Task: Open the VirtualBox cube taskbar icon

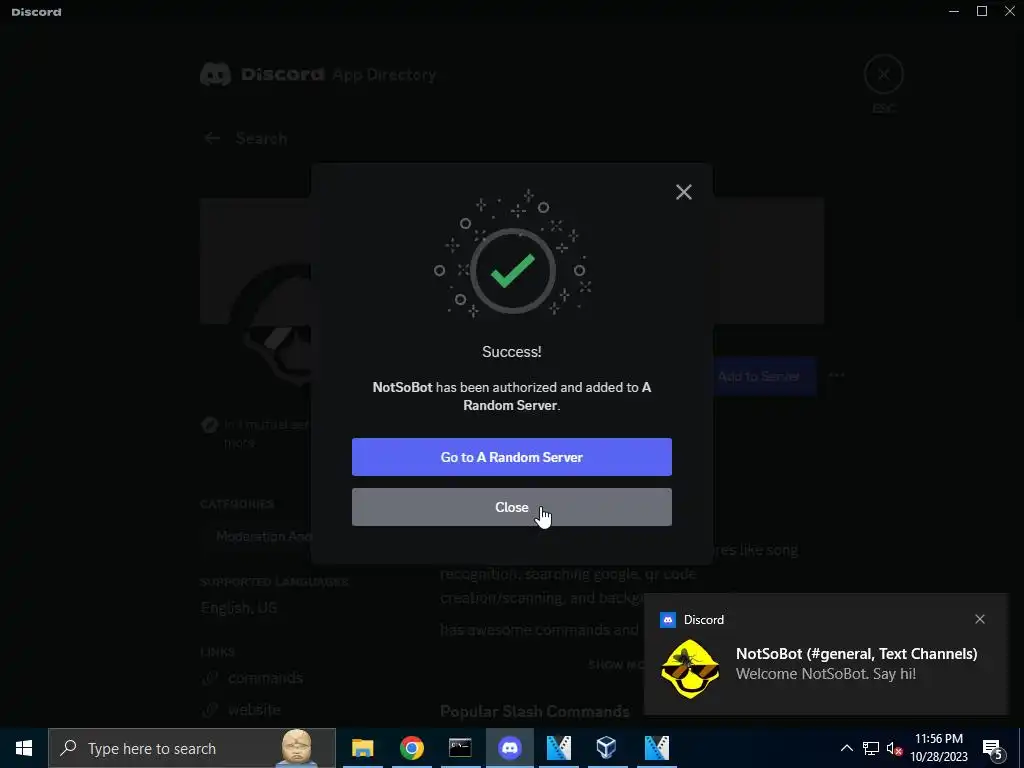Action: pyautogui.click(x=607, y=748)
